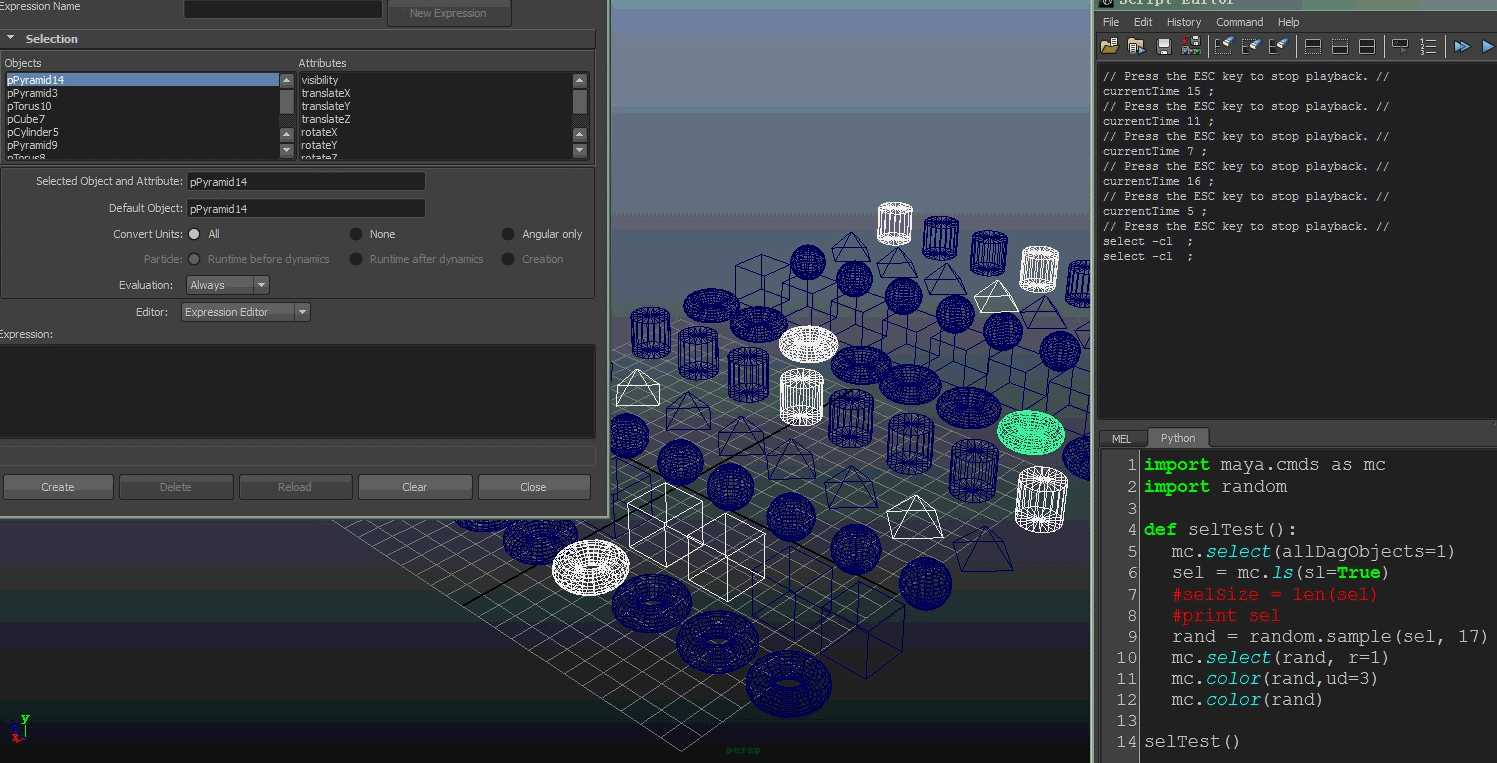Click the New Expression button
The height and width of the screenshot is (763, 1497).
click(x=448, y=13)
